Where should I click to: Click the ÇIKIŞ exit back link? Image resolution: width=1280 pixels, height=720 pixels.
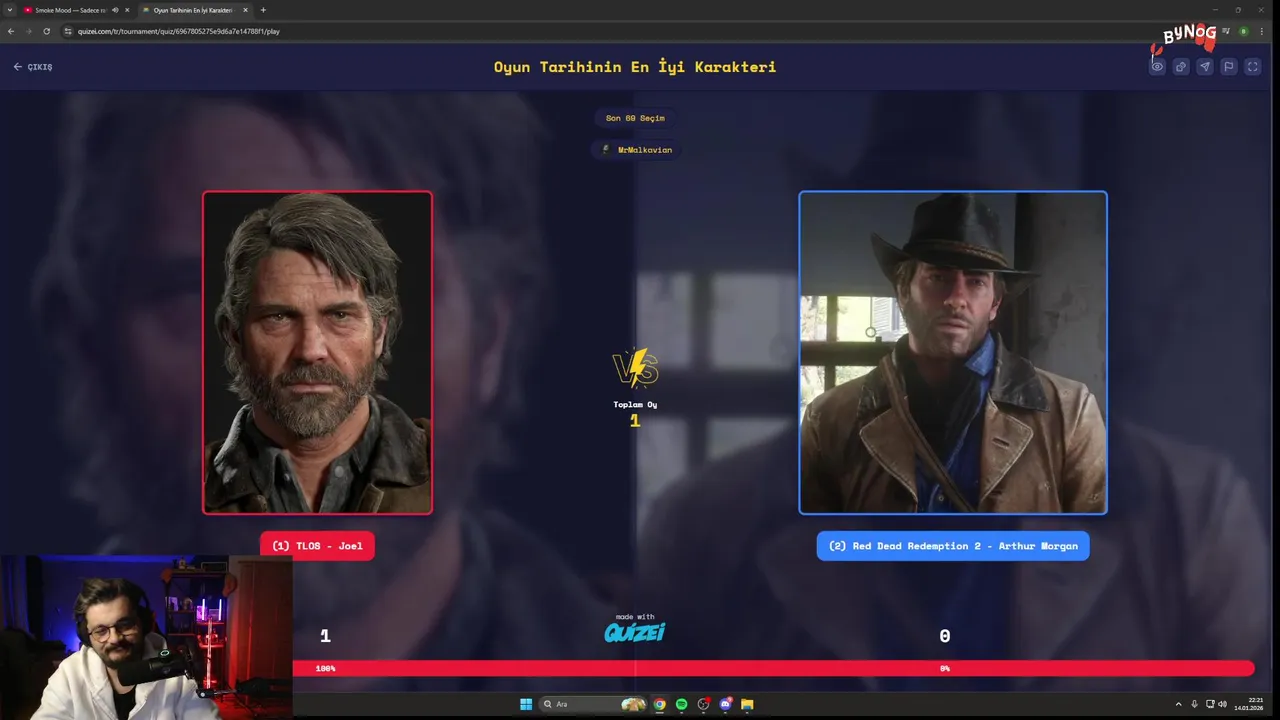click(33, 67)
